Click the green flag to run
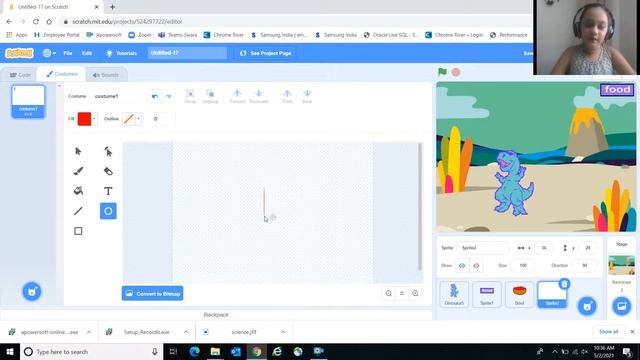The width and height of the screenshot is (640, 360). pyautogui.click(x=442, y=72)
